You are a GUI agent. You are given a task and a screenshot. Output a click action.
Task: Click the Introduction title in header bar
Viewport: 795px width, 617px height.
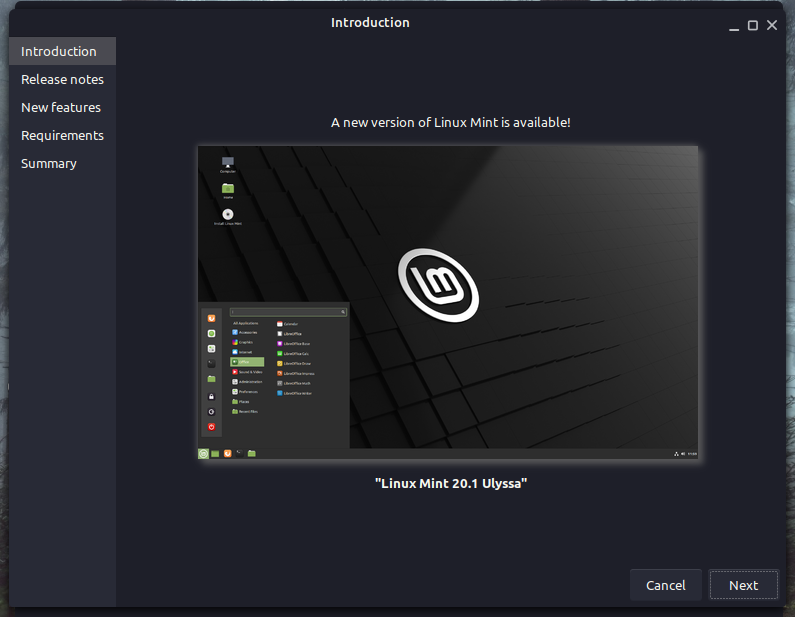[370, 22]
